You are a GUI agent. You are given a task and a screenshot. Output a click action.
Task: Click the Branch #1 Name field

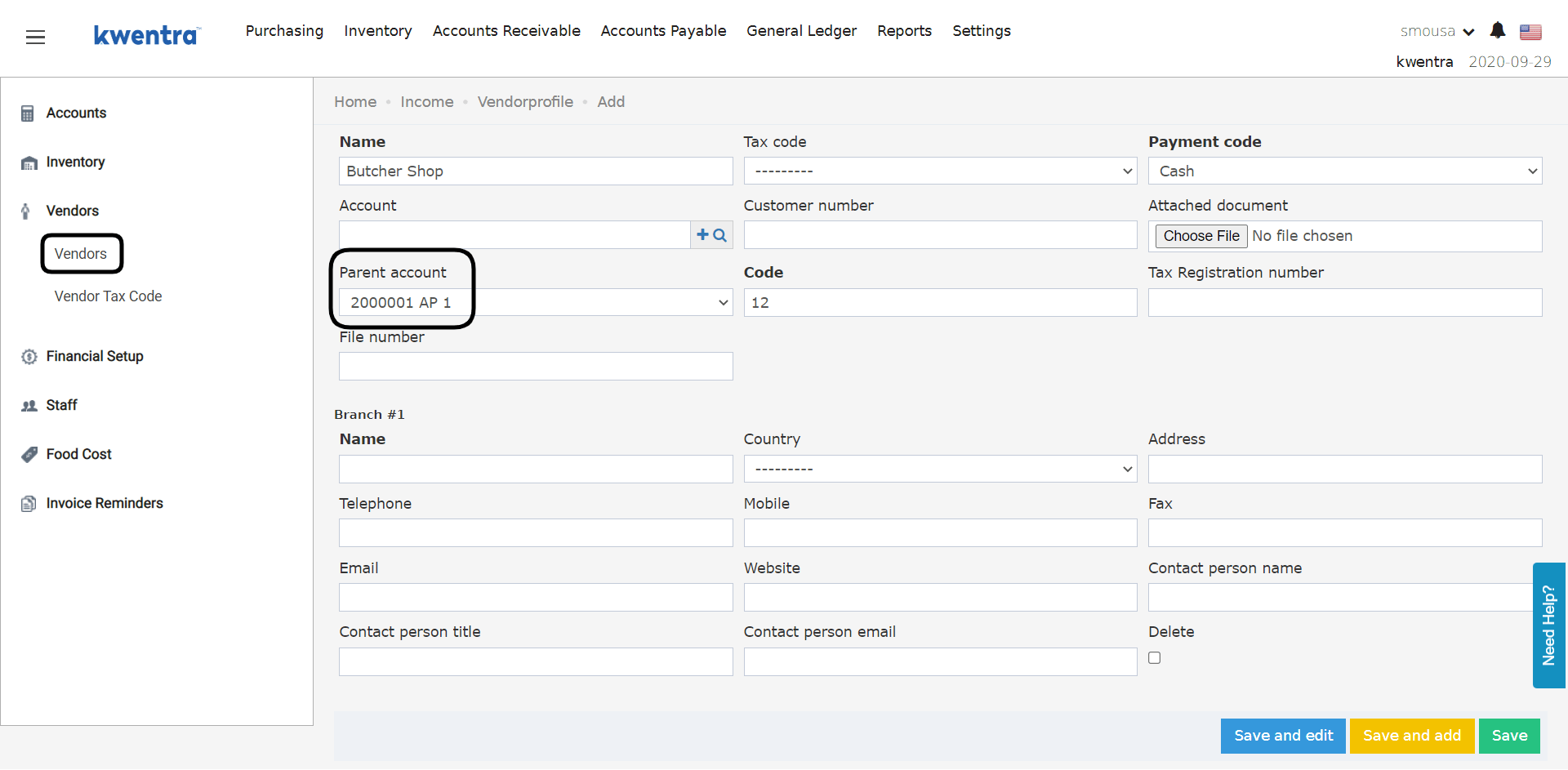(536, 470)
